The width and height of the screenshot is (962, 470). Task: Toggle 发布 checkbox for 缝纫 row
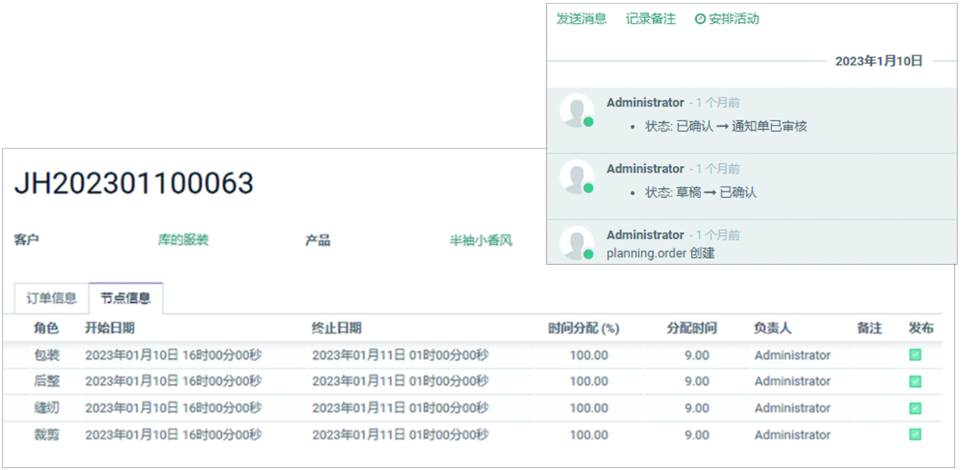point(915,408)
